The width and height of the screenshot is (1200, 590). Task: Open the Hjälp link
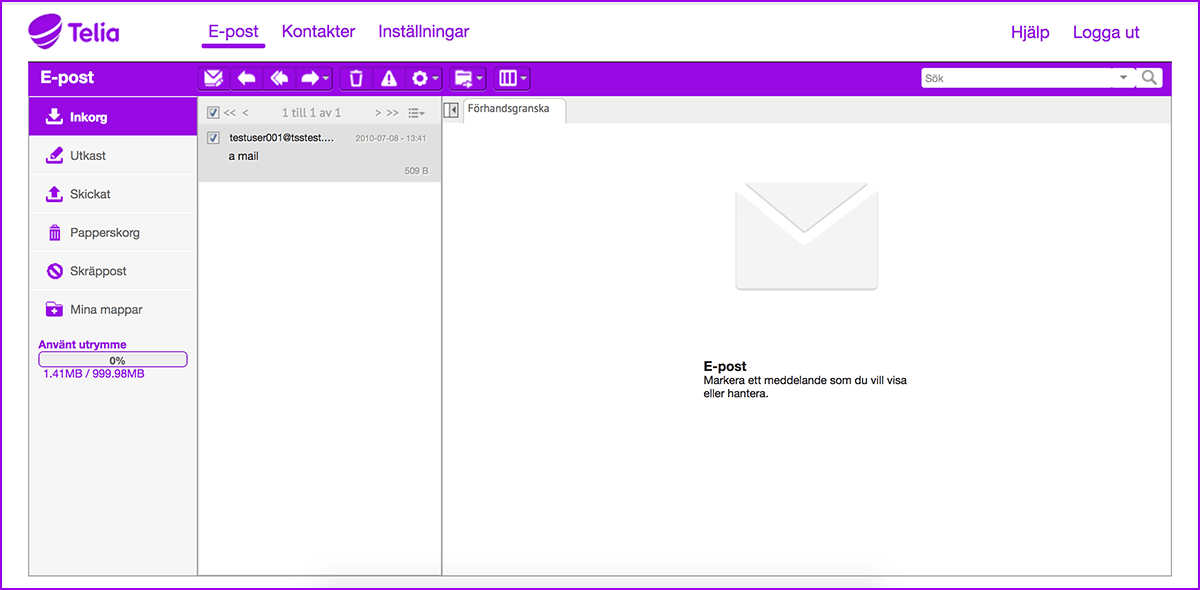[1030, 33]
